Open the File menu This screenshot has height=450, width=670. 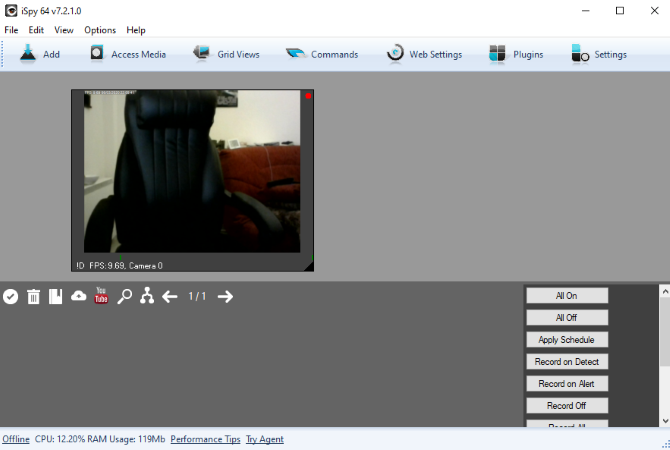pyautogui.click(x=11, y=30)
